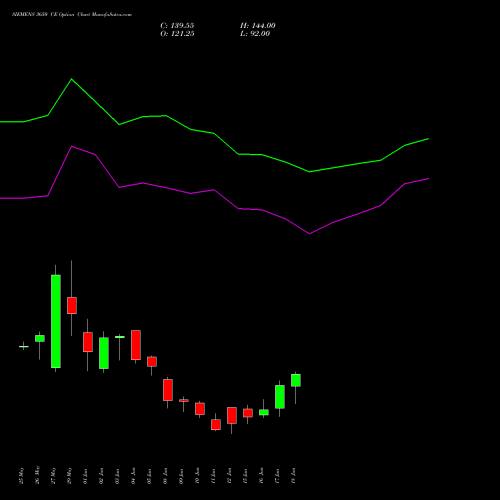The image size is (500, 500).
Task: Select the close value C: 139.55
Action: tap(177, 26)
